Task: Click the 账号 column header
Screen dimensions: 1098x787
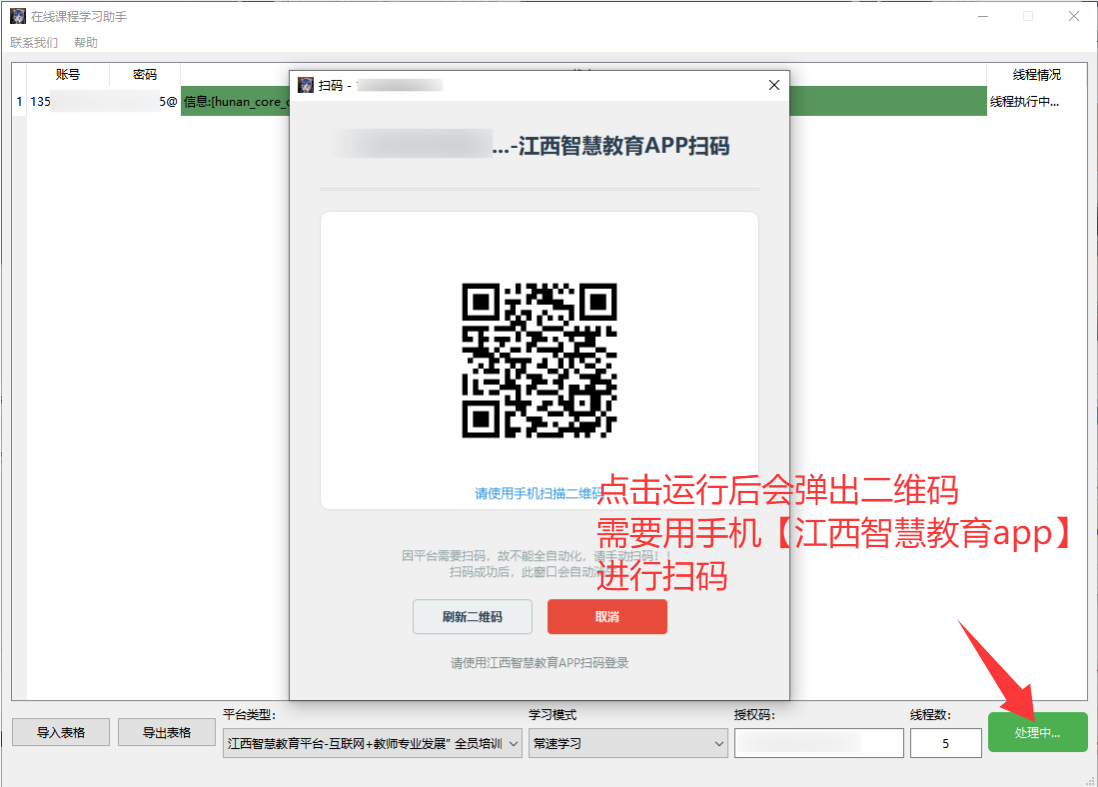Action: click(68, 75)
